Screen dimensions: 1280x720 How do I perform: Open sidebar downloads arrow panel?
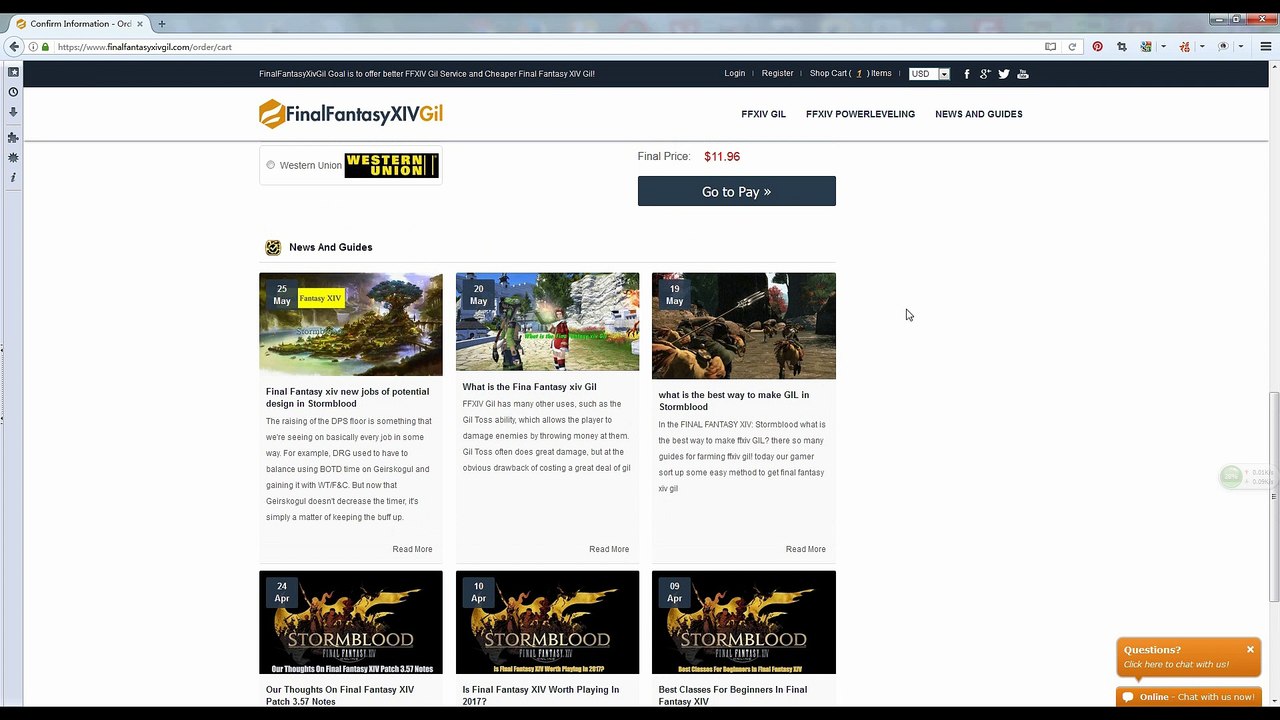point(13,112)
